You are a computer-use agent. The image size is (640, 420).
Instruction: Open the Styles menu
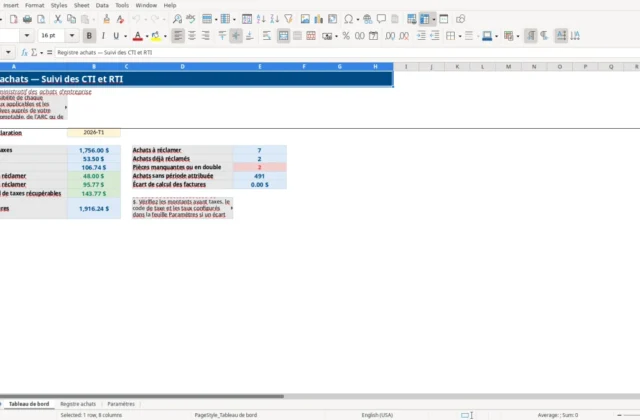coord(59,5)
